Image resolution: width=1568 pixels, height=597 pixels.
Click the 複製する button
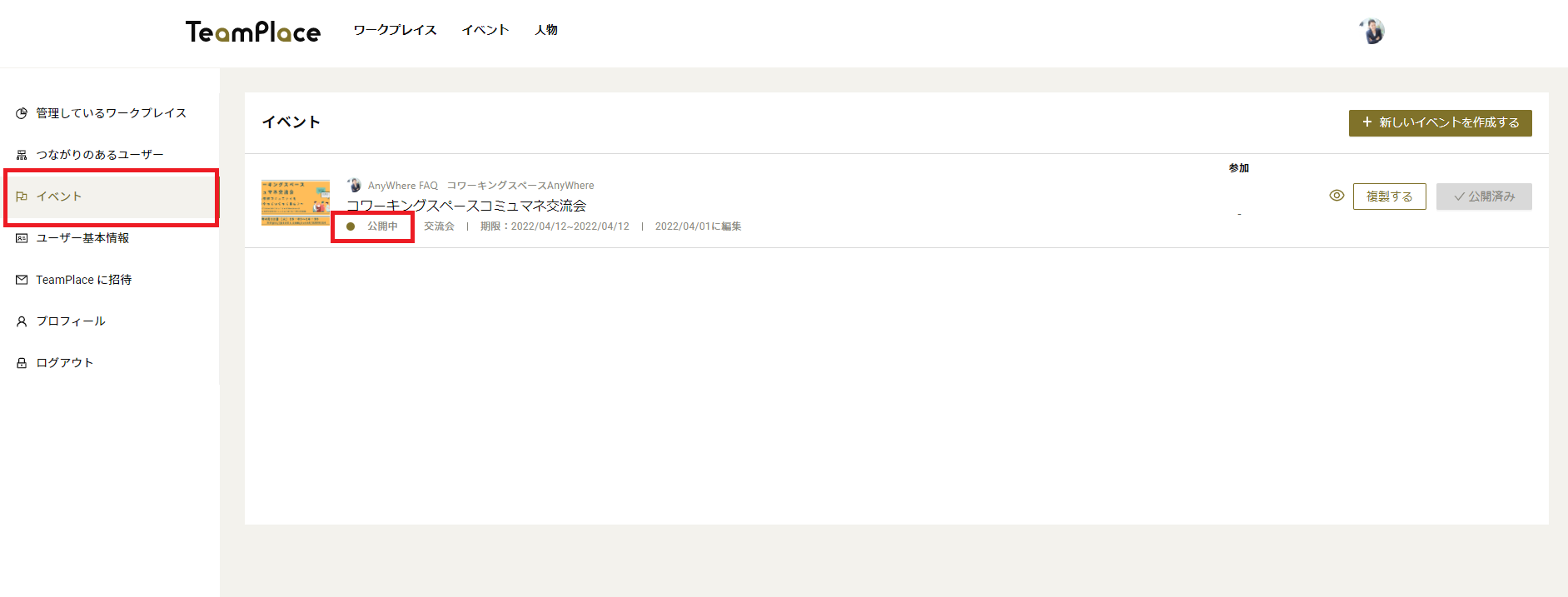1389,197
